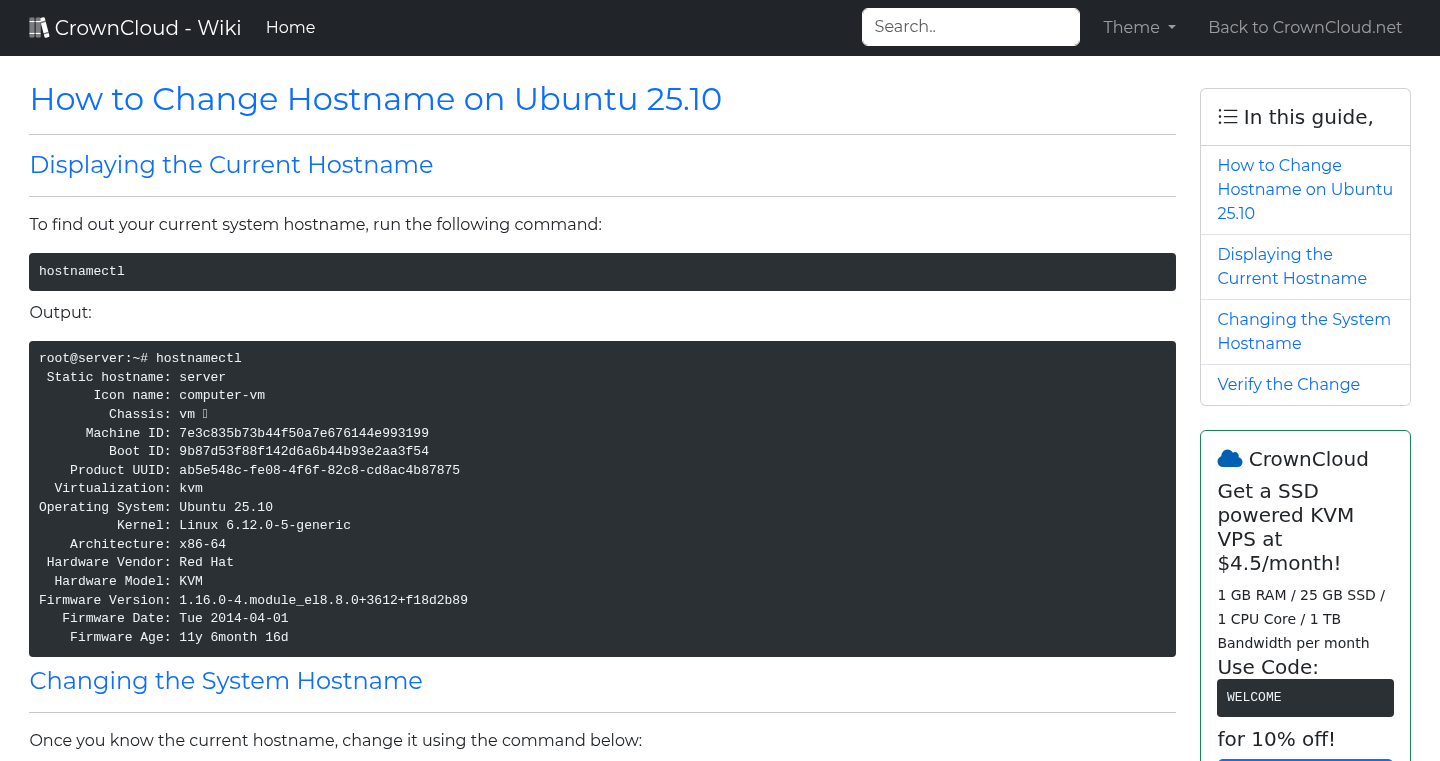
Task: Click the main page title heading
Action: coord(375,99)
